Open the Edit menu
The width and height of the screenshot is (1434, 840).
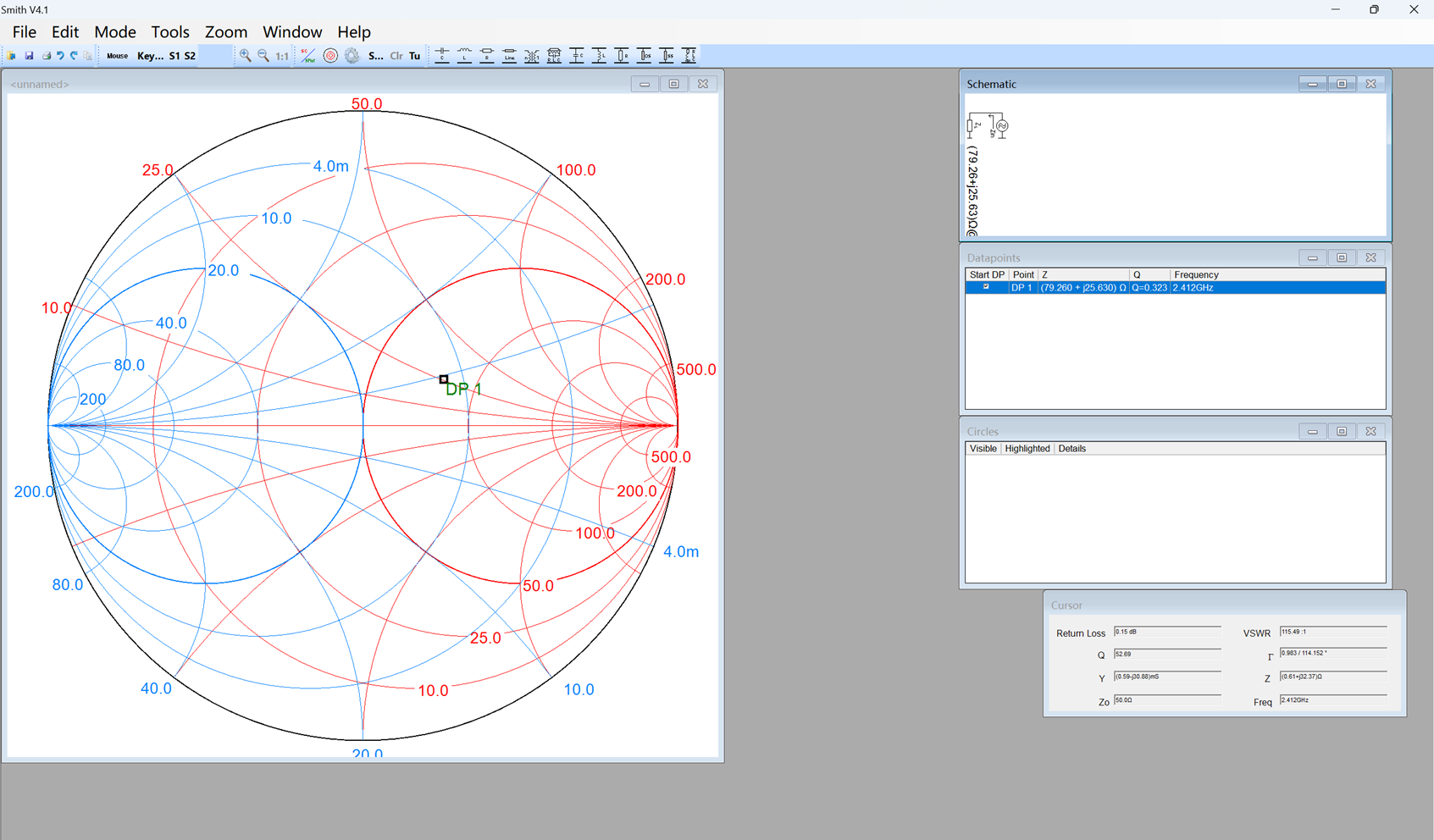click(65, 32)
